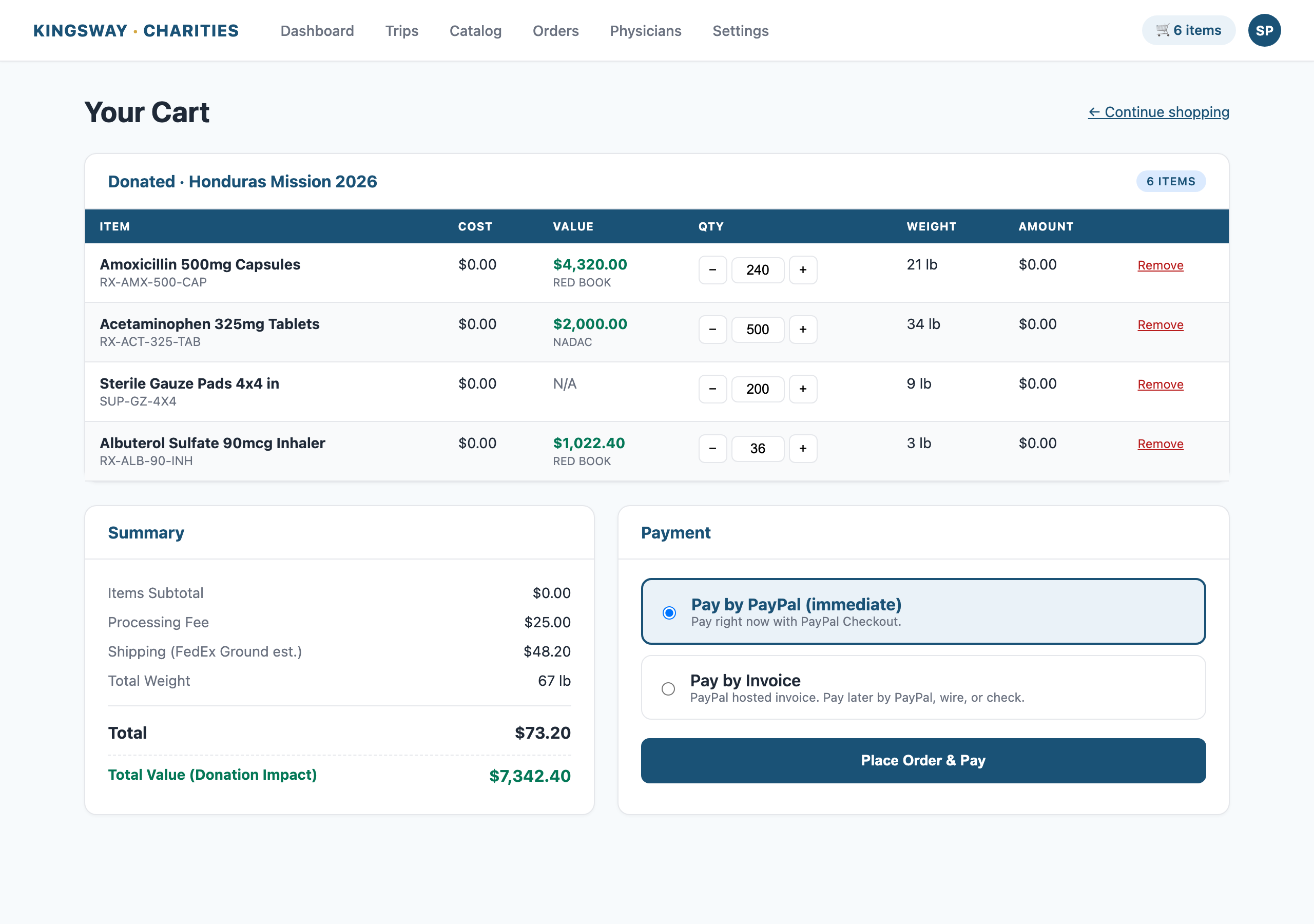Click the $7,342.40 donation impact total
Image resolution: width=1314 pixels, height=924 pixels.
pyautogui.click(x=530, y=776)
